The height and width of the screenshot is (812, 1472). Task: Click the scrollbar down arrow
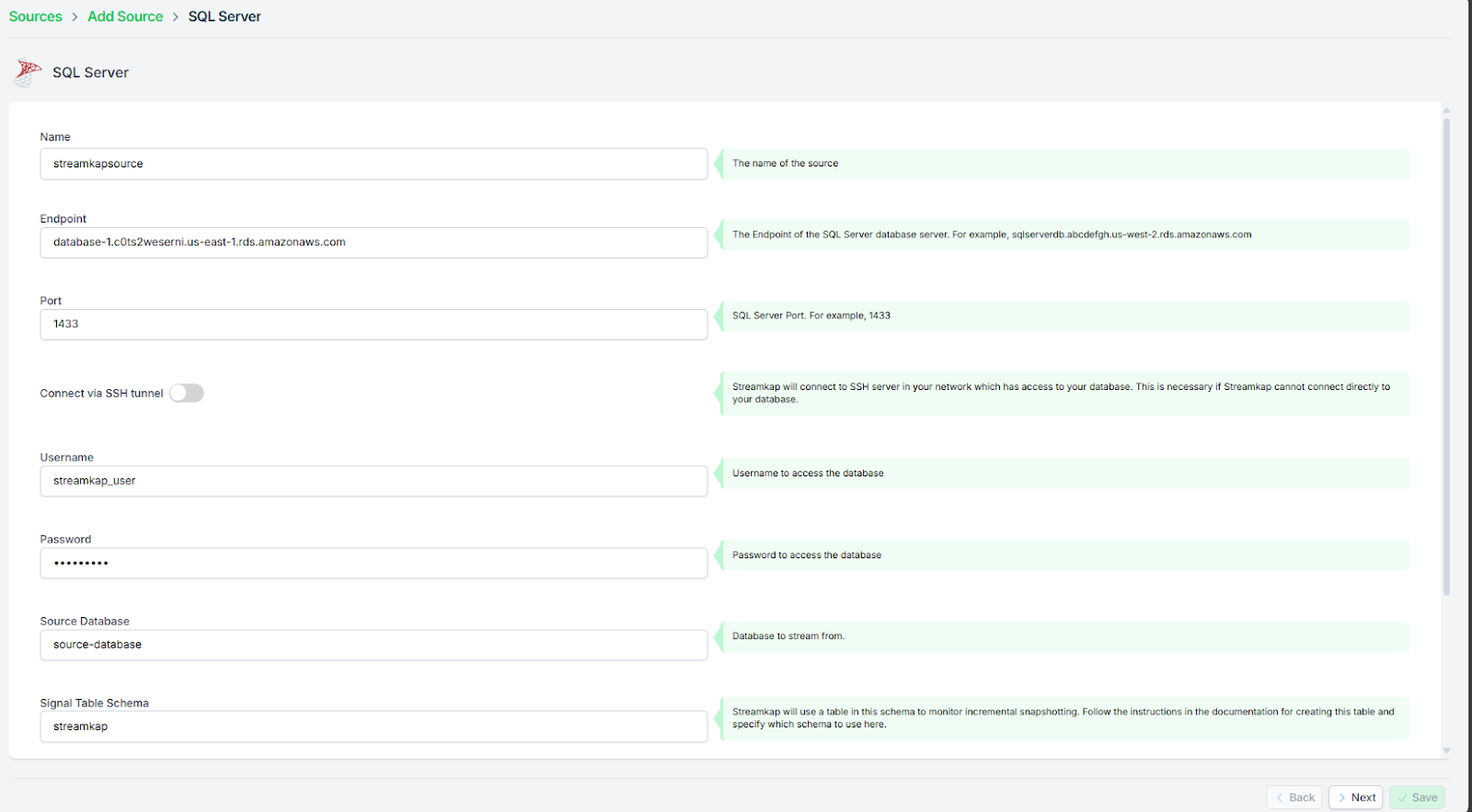[x=1446, y=750]
